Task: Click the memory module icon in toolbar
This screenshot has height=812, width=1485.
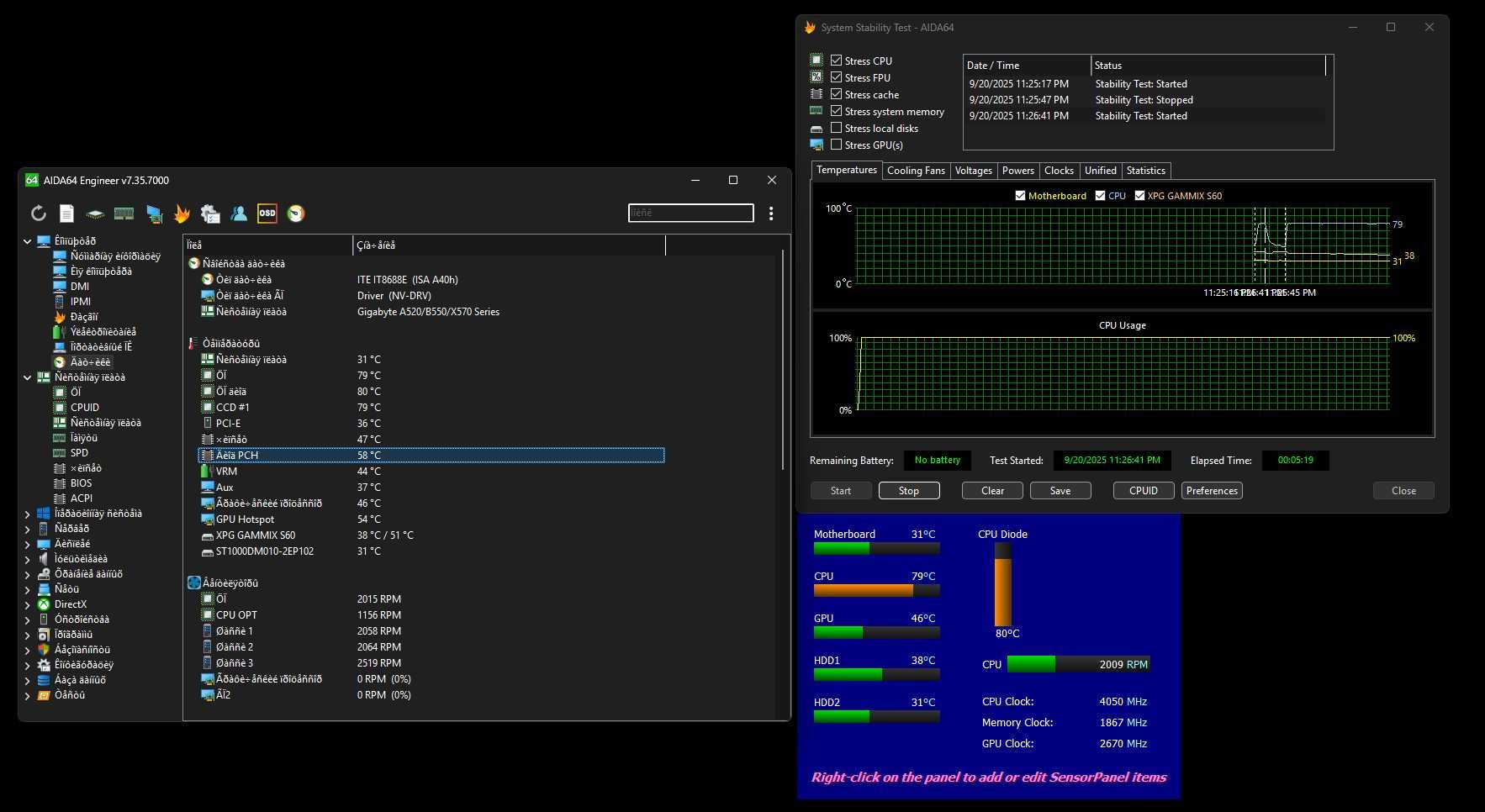Action: (124, 214)
